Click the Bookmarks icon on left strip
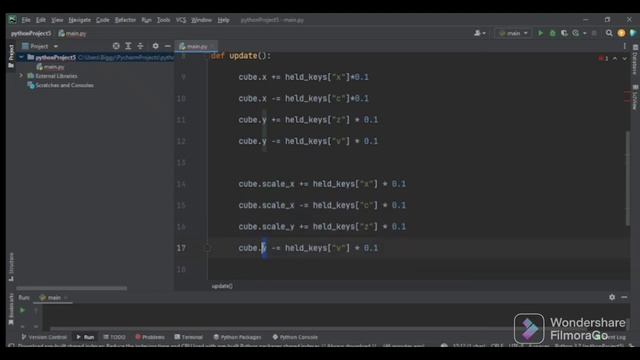Image resolution: width=640 pixels, height=360 pixels. 11,308
